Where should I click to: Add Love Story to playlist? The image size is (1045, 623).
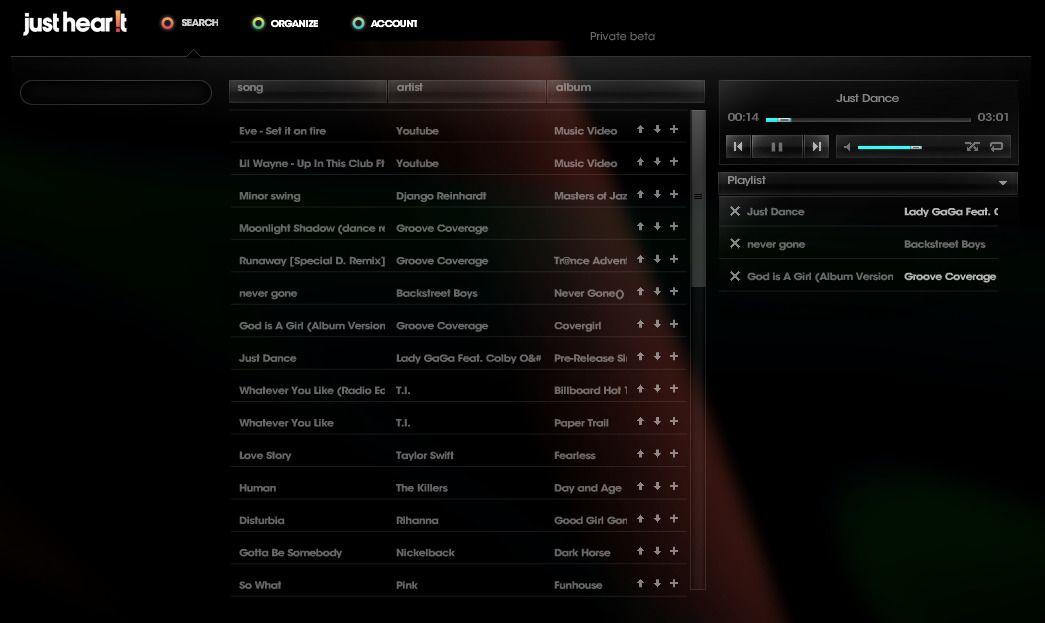coord(674,454)
